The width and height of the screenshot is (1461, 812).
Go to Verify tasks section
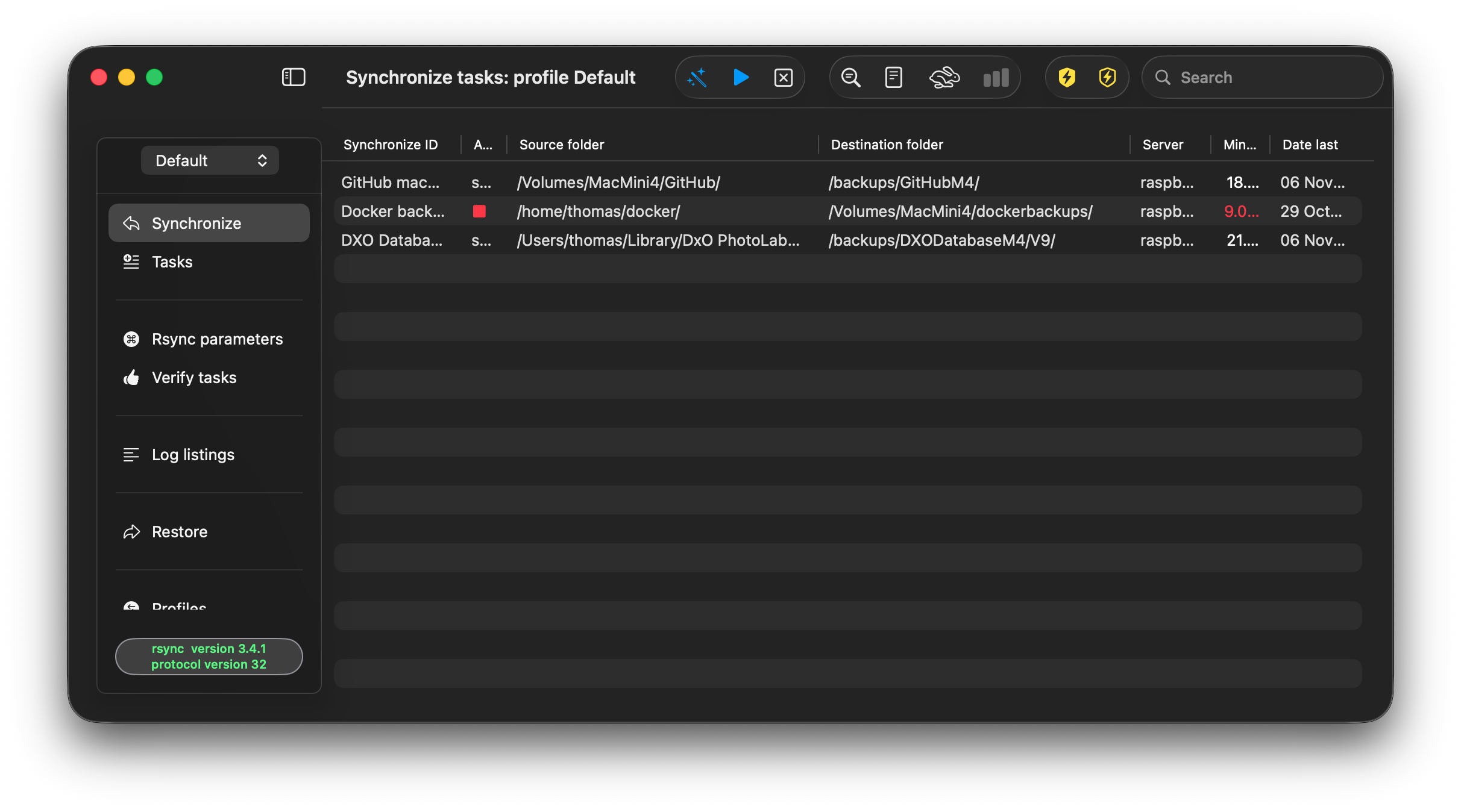point(194,378)
